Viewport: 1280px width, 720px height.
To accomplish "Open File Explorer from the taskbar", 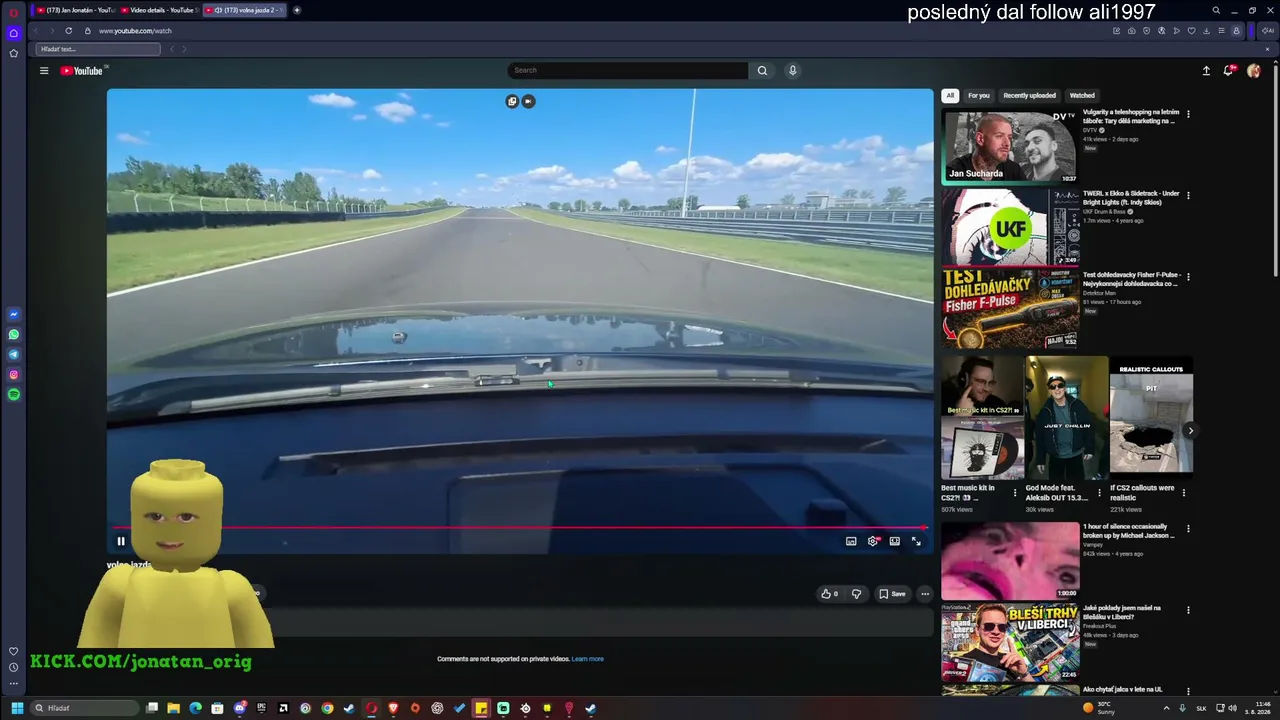I will click(x=173, y=708).
